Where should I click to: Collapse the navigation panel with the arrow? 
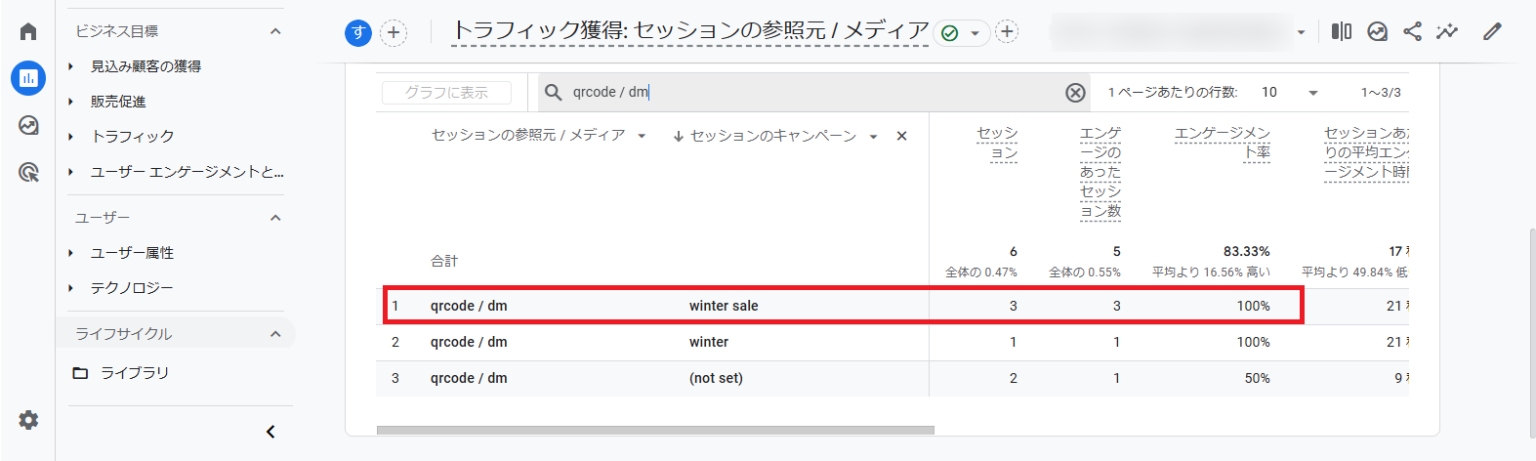coord(270,432)
